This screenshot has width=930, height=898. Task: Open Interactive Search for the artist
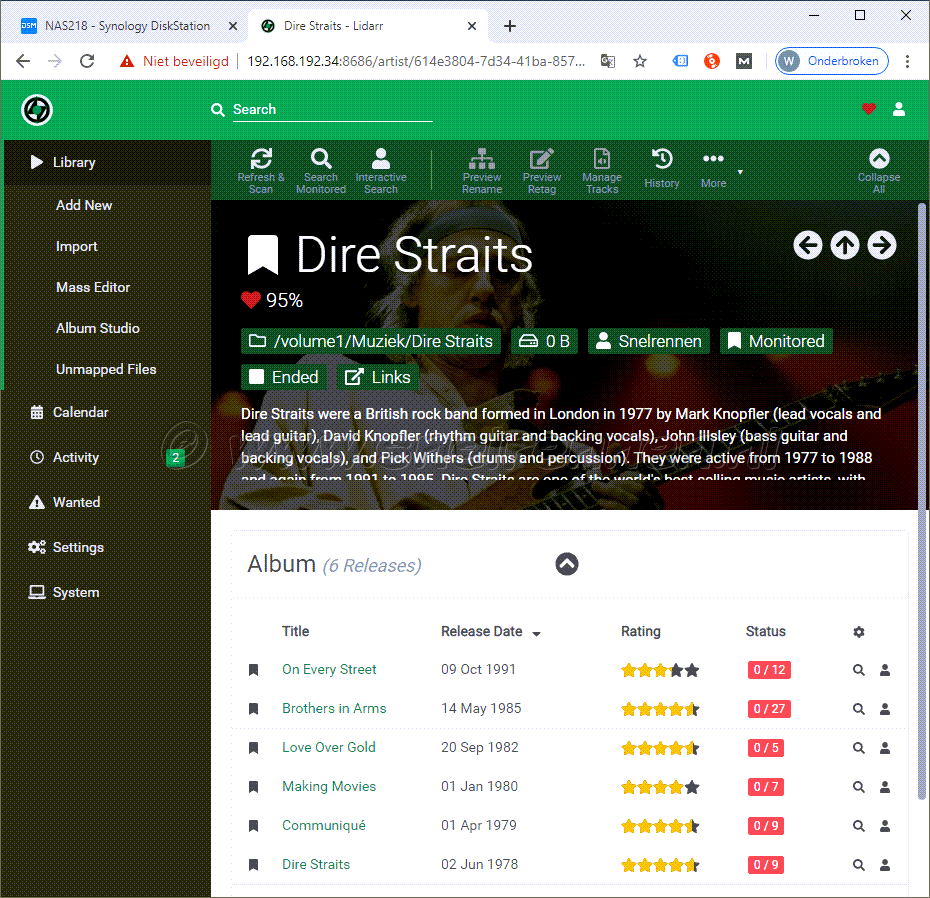381,171
